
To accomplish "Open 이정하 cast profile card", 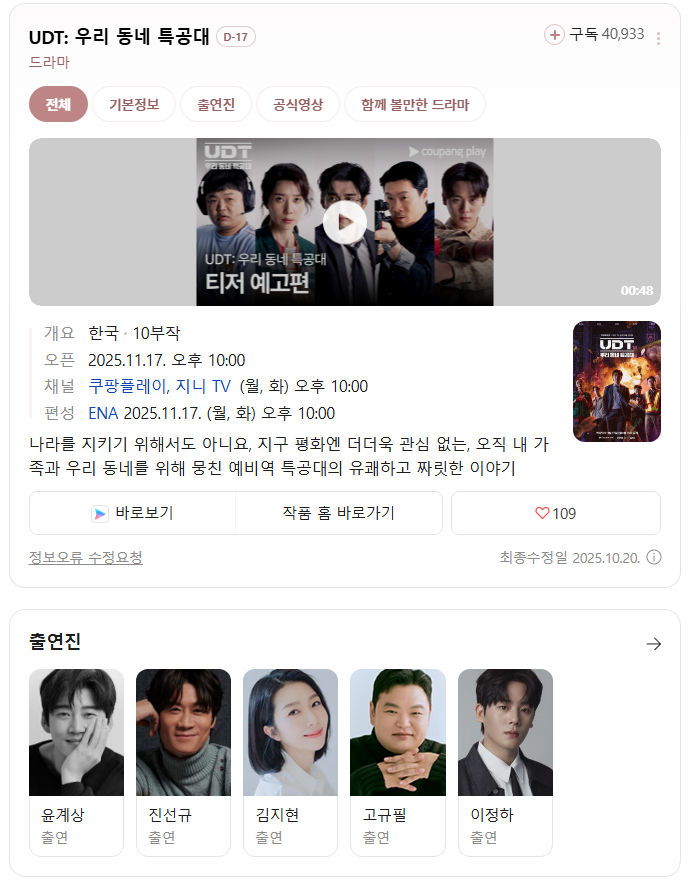I will tap(505, 763).
